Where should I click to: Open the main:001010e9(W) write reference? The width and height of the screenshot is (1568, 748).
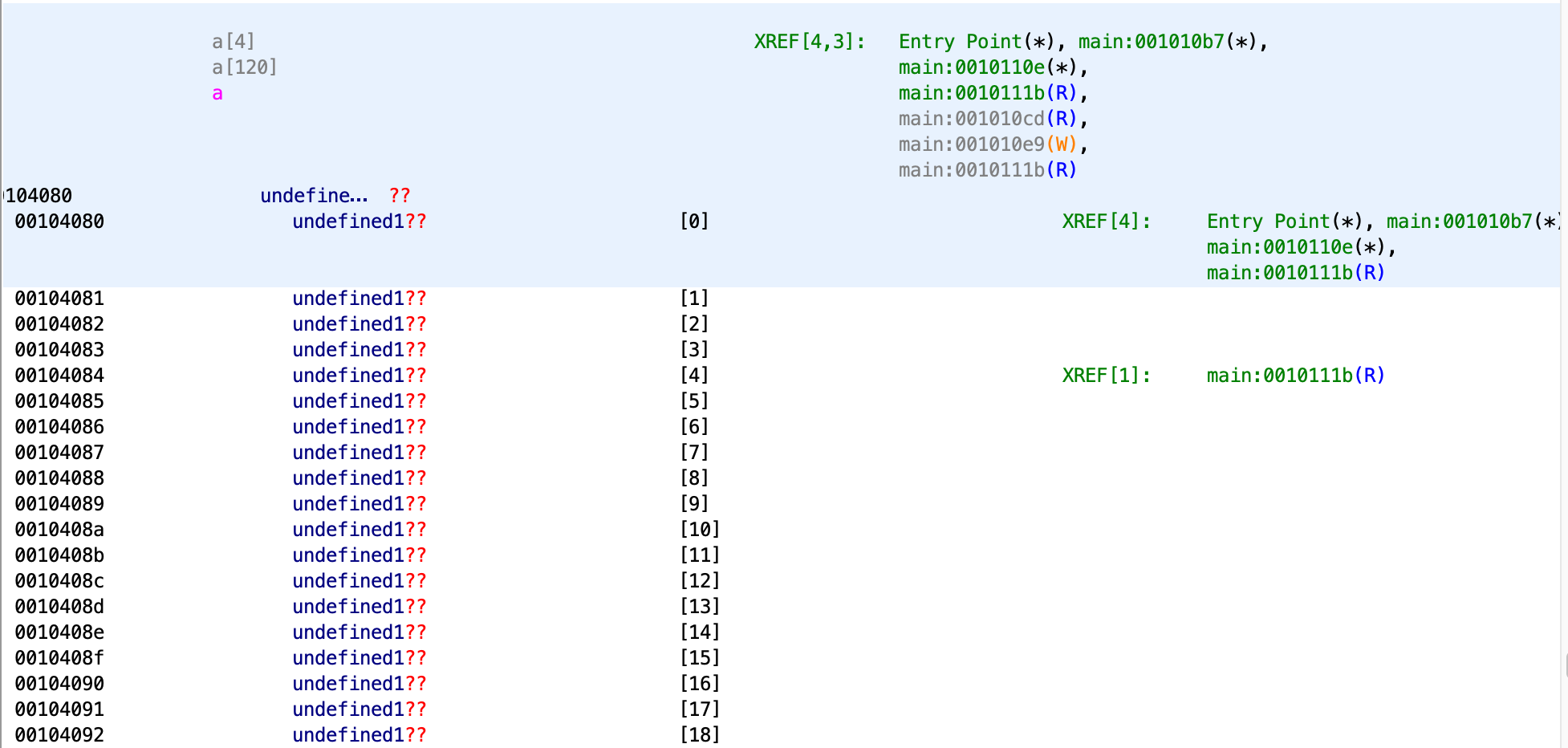pyautogui.click(x=987, y=144)
